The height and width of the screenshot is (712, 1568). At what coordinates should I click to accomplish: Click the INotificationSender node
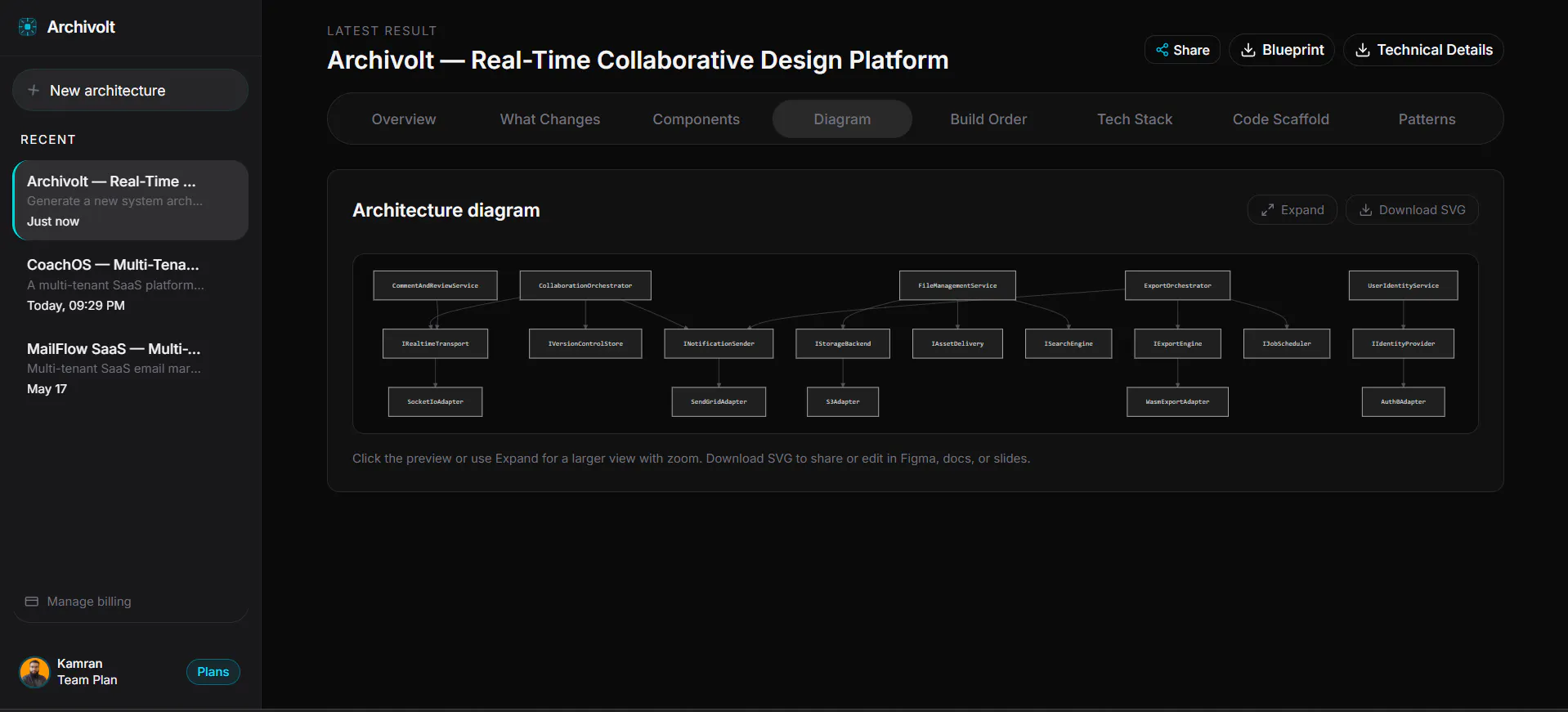(x=719, y=343)
